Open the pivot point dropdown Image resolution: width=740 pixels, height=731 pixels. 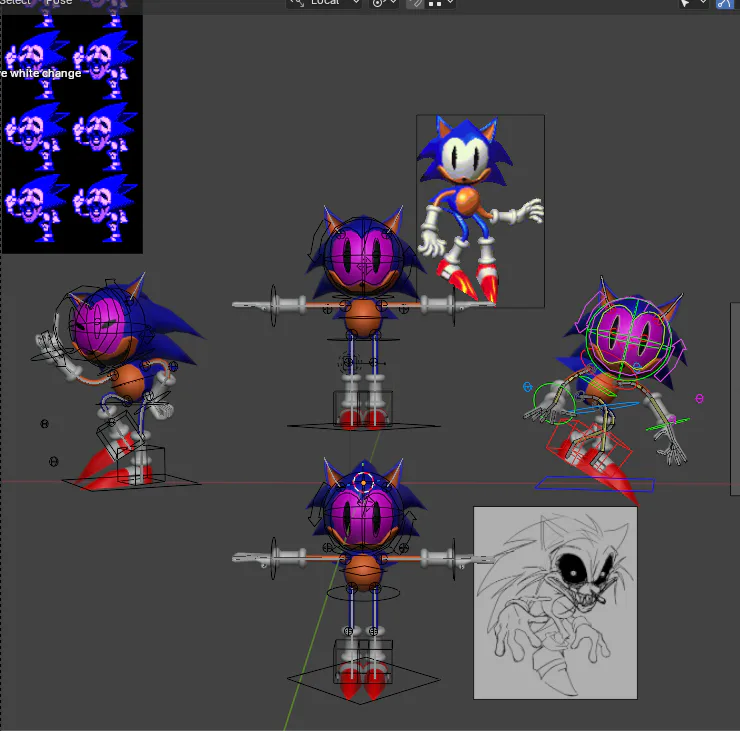point(384,3)
